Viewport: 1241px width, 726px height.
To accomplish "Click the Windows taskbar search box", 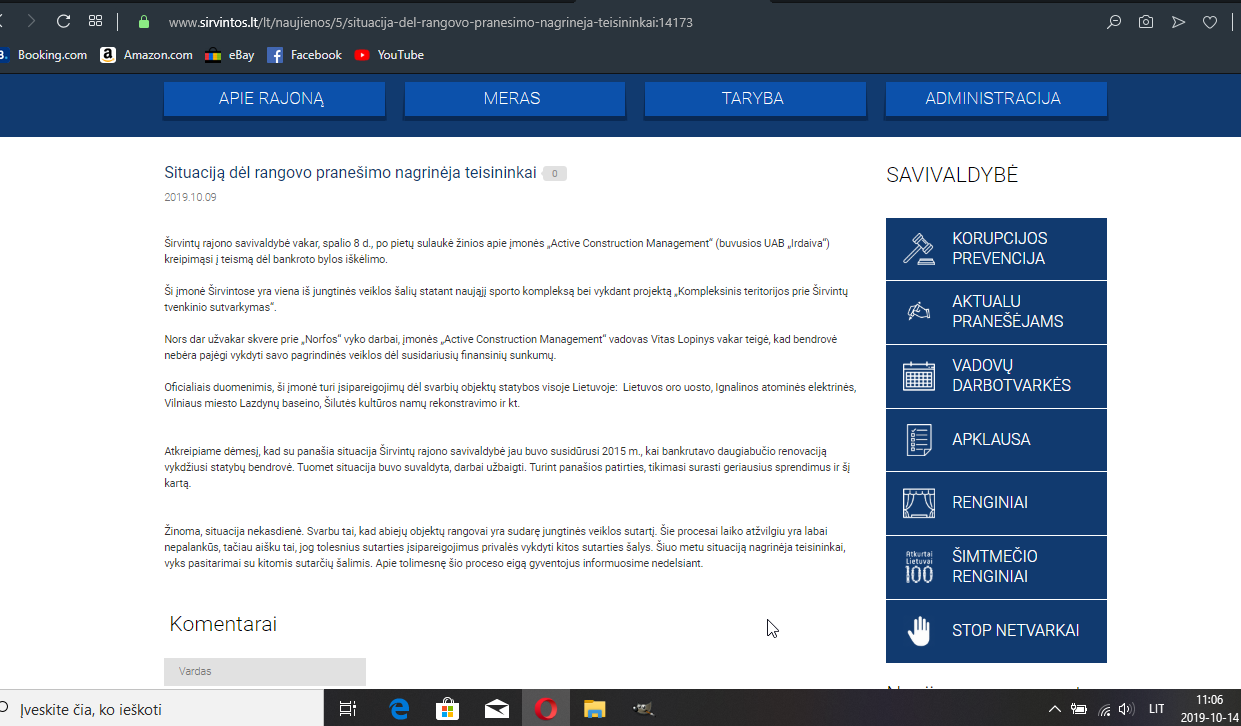I will (x=165, y=709).
